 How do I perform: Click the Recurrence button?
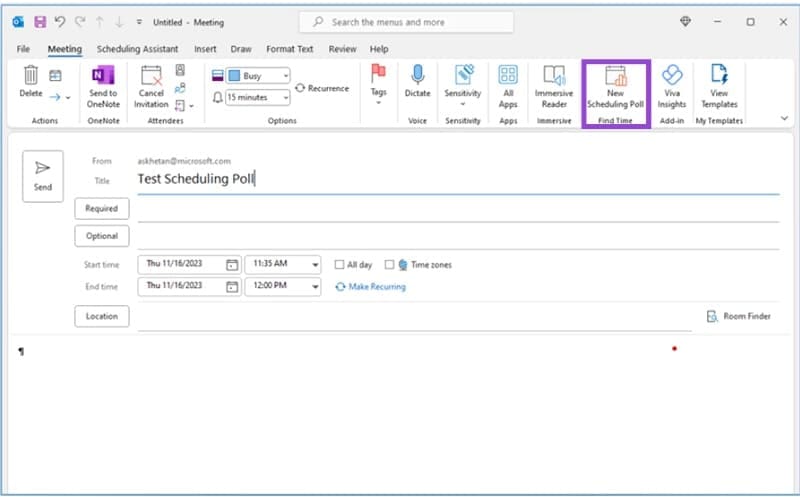322,88
